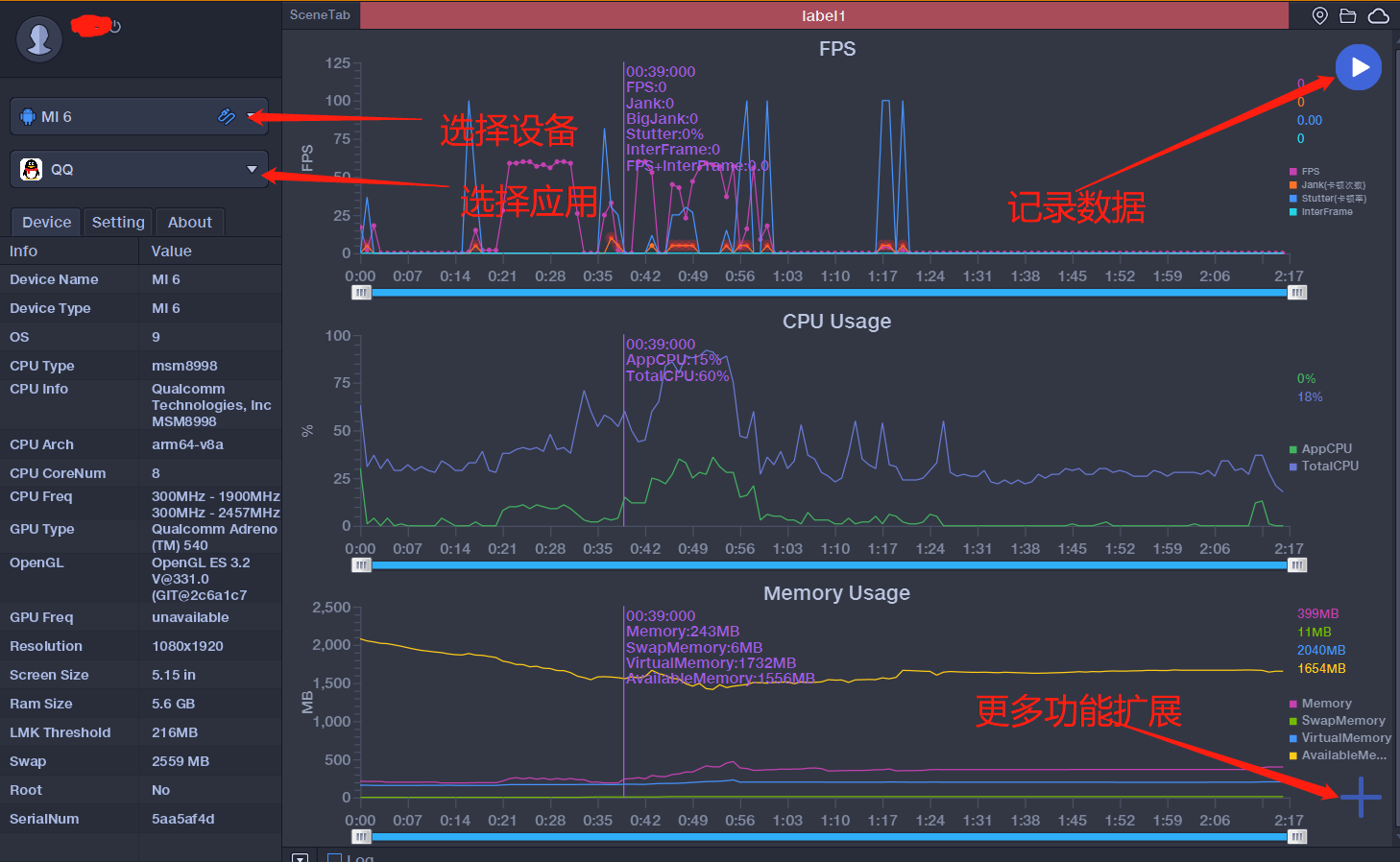
Task: Open the folder icon for saved records
Action: tap(1348, 15)
